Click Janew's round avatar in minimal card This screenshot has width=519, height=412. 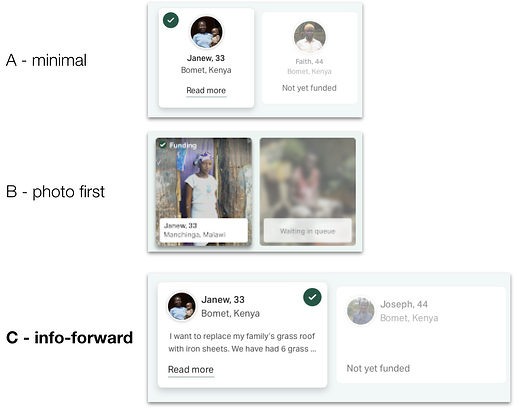(x=206, y=32)
